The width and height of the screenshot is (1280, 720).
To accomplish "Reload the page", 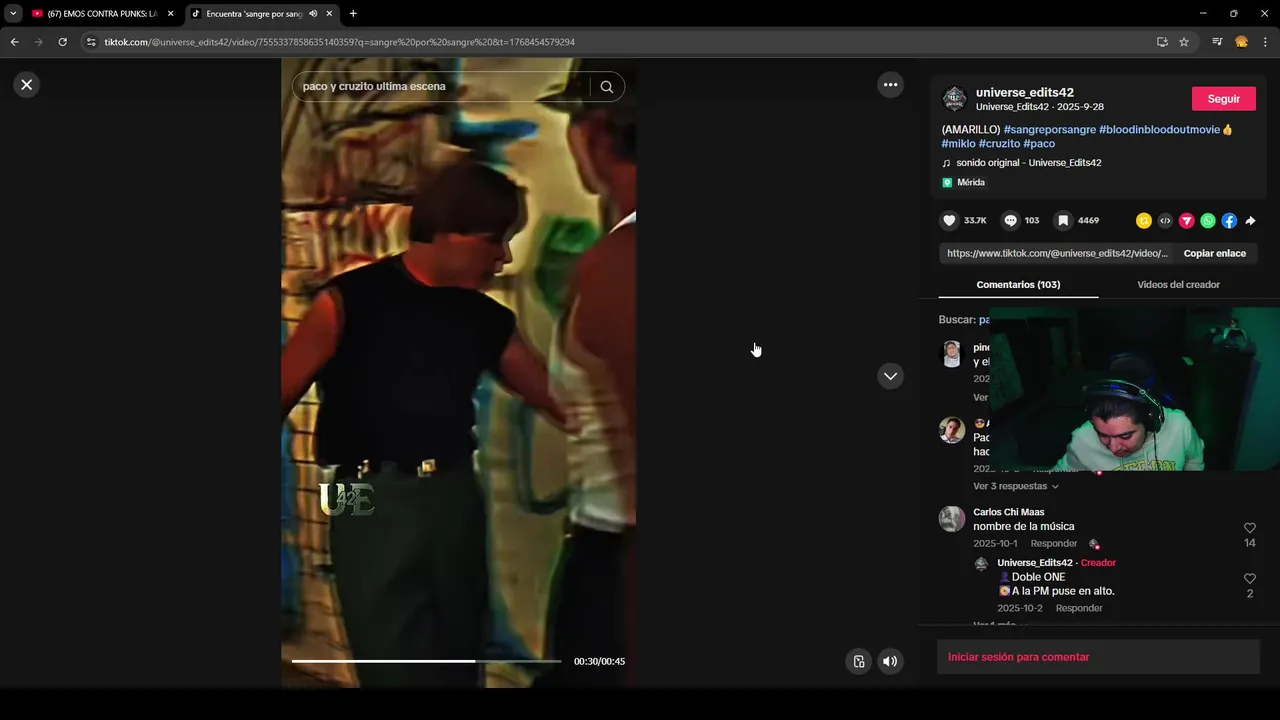I will [62, 42].
